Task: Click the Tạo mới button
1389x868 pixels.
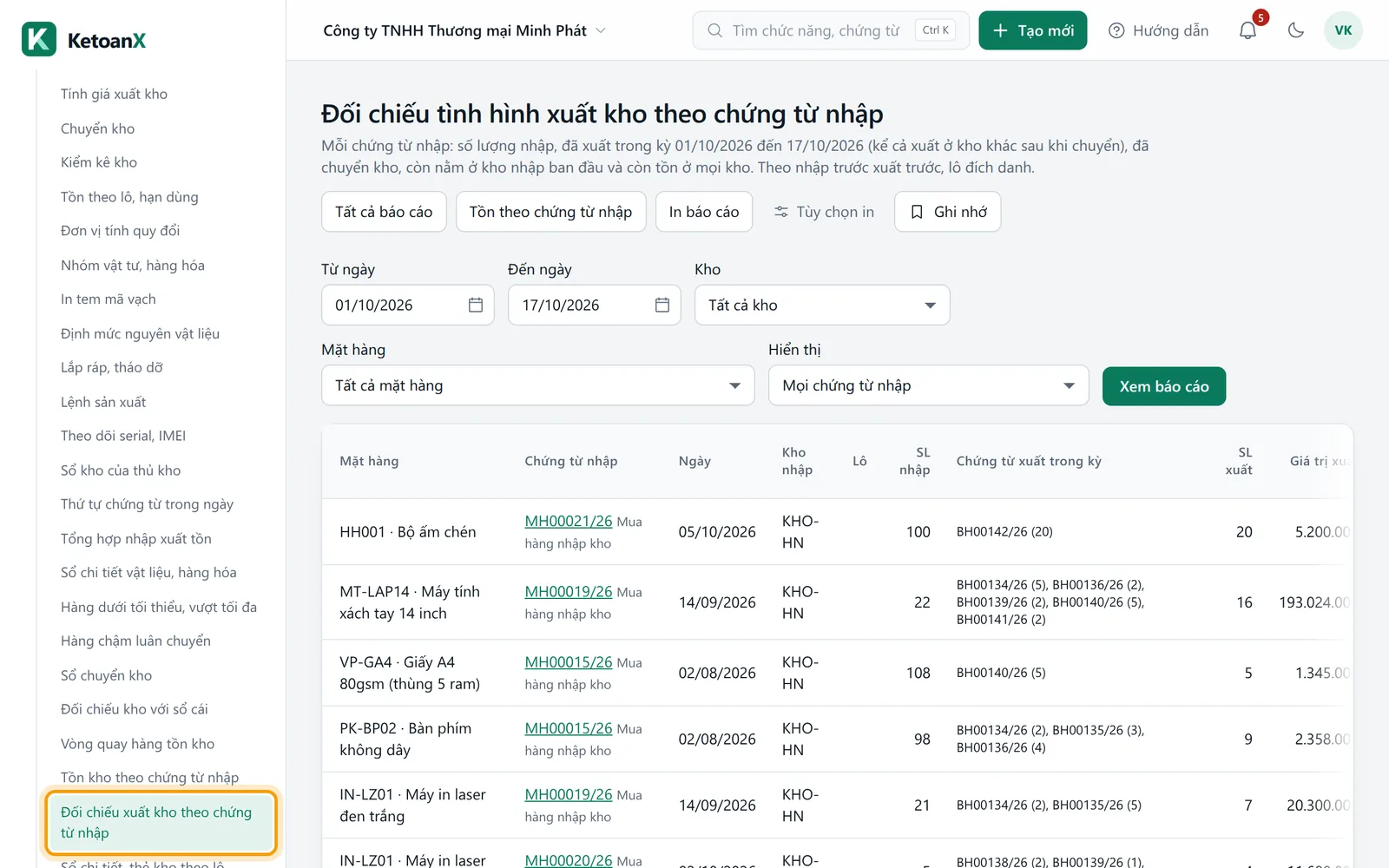Action: (x=1032, y=30)
